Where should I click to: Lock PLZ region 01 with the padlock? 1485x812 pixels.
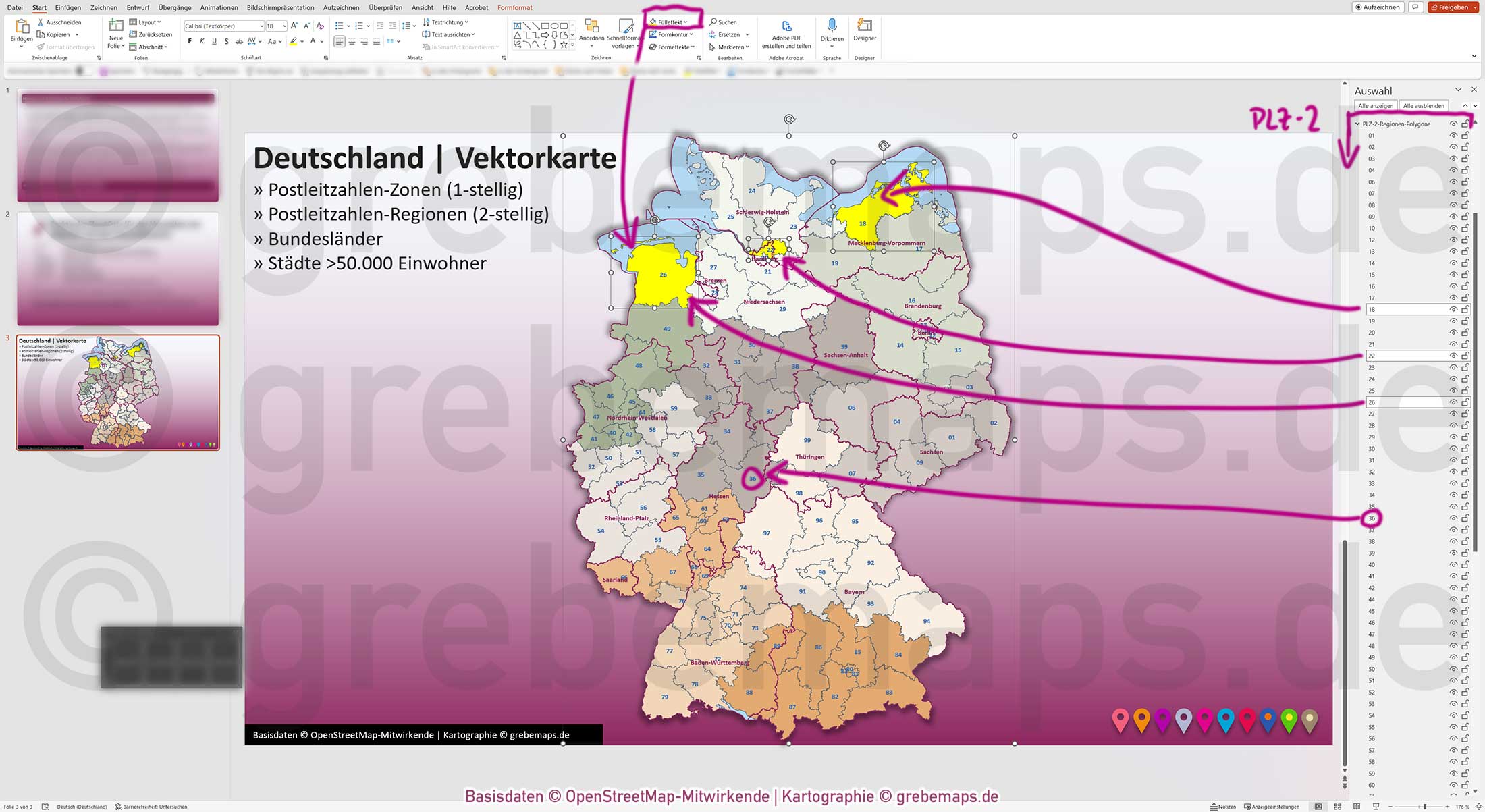(1465, 135)
